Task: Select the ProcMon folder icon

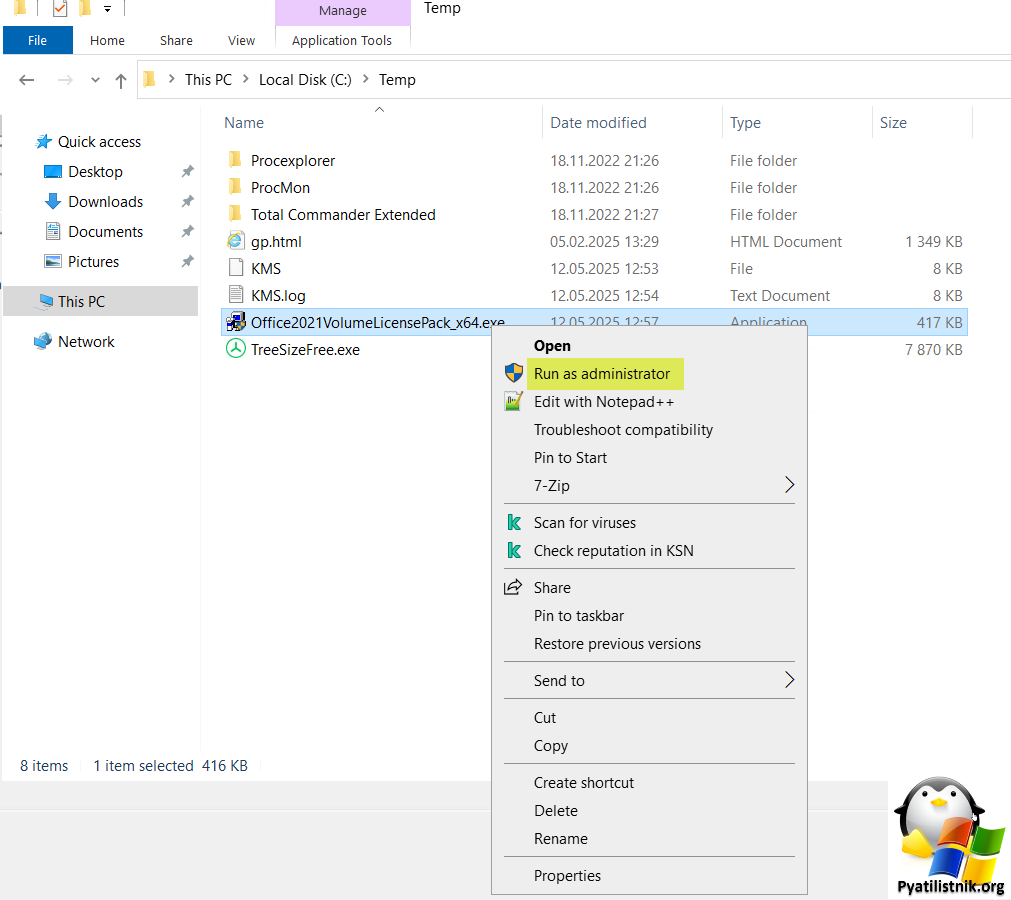Action: (x=235, y=187)
